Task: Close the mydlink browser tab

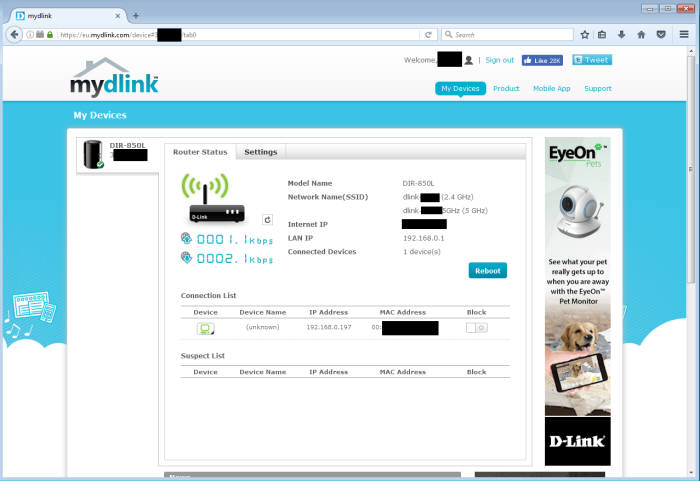Action: coord(117,16)
